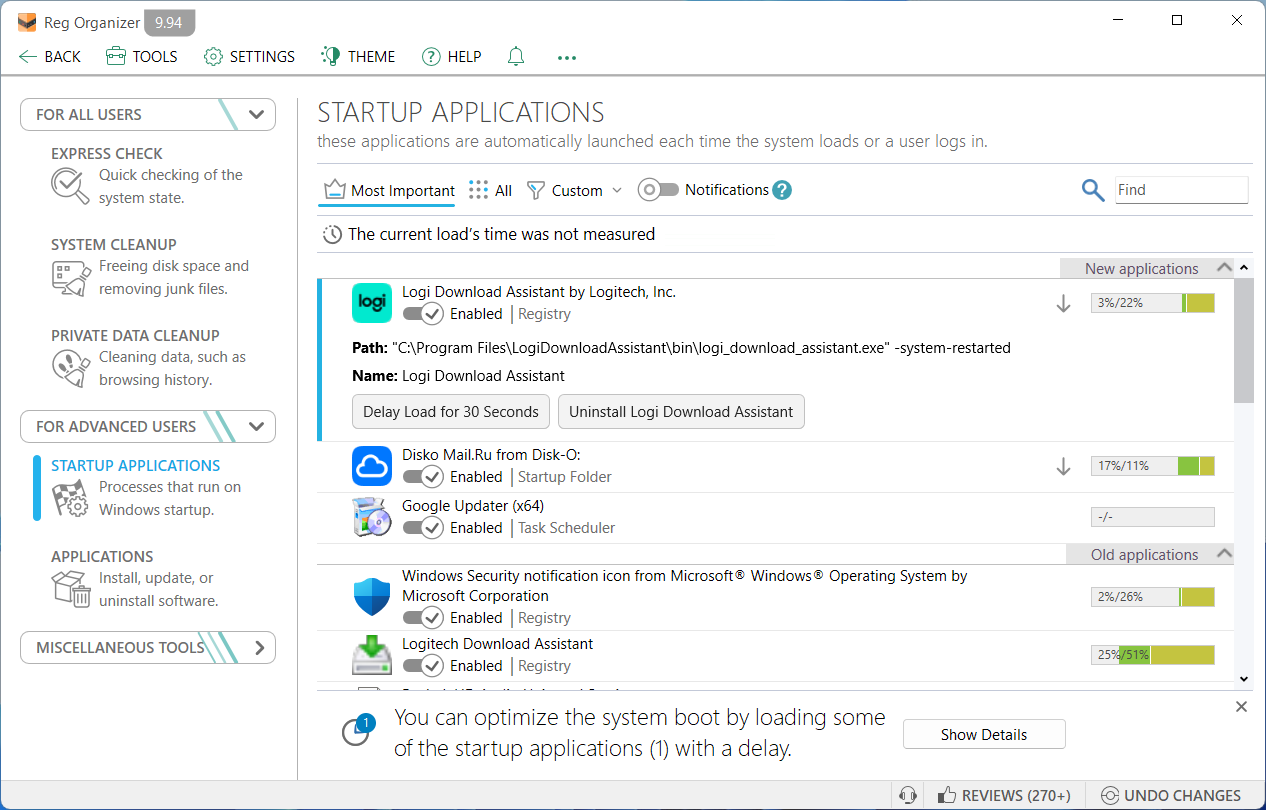Open the HELP menu
Viewport: 1266px width, 810px height.
(x=452, y=57)
